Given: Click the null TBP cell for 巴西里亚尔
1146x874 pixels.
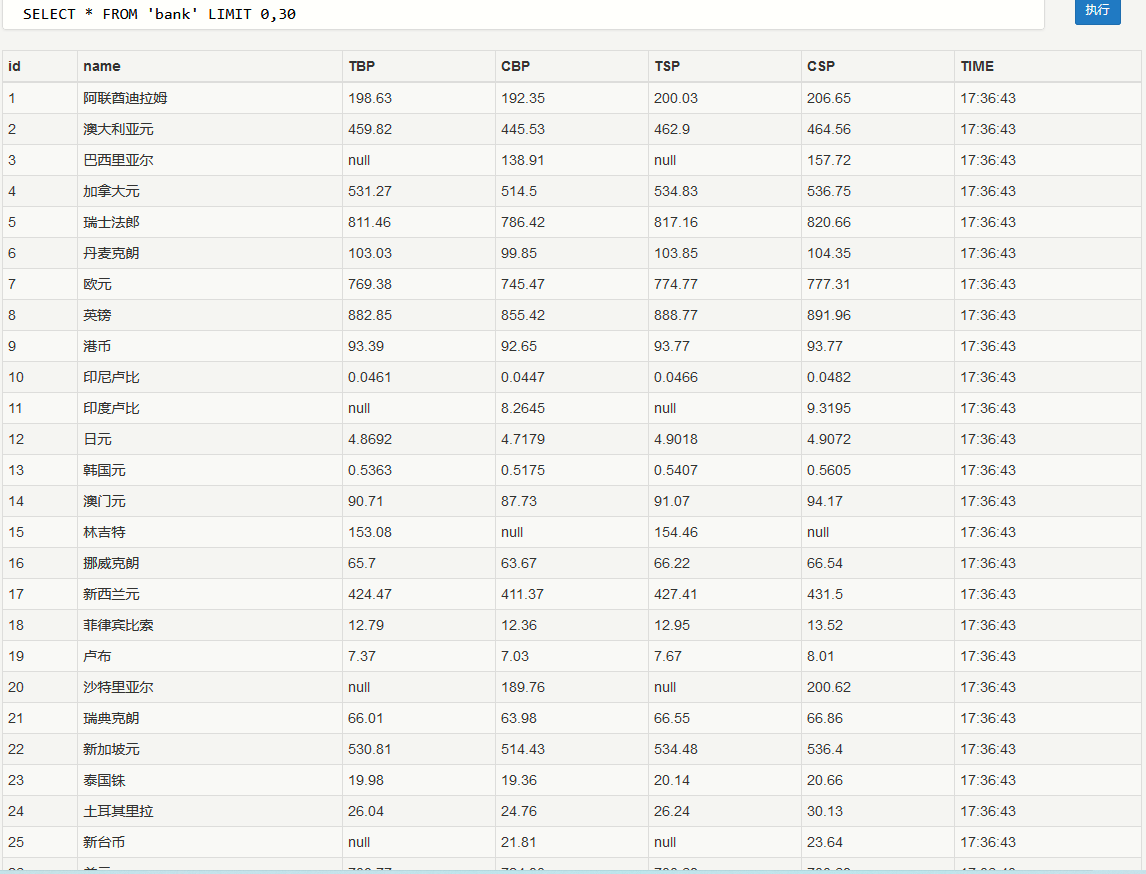Looking at the screenshot, I should (x=359, y=160).
